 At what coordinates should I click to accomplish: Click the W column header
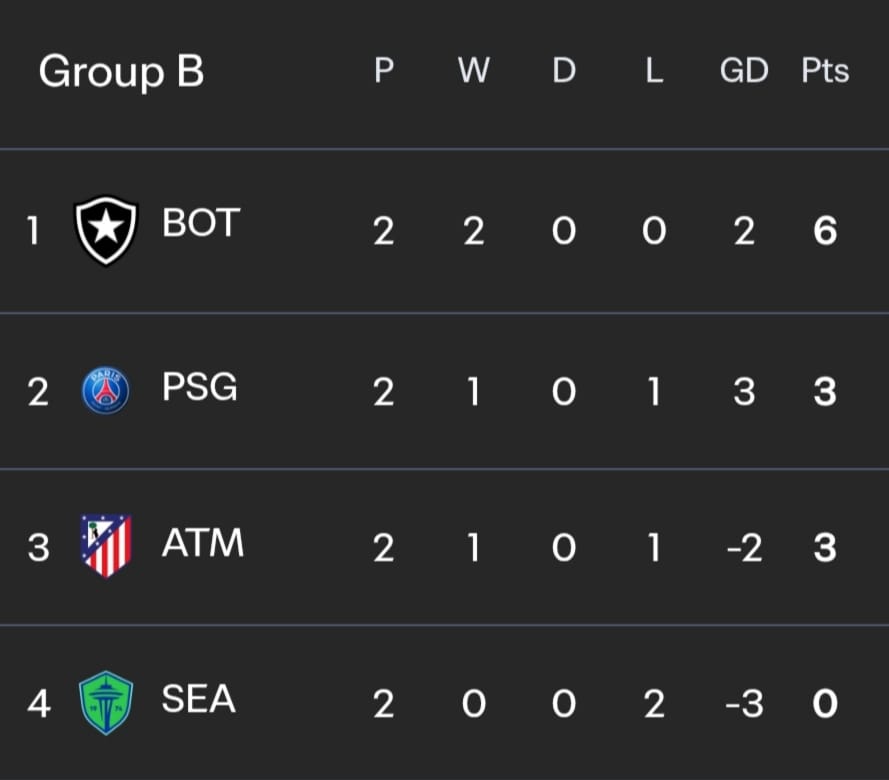473,70
